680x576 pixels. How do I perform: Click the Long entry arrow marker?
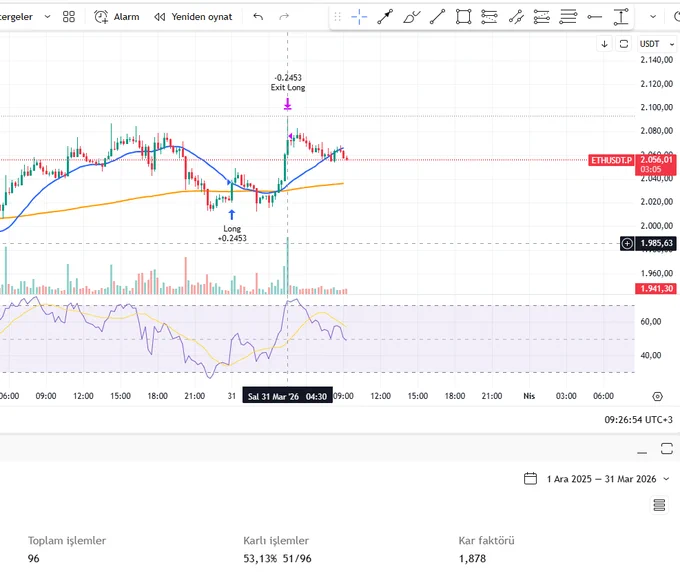tap(232, 215)
